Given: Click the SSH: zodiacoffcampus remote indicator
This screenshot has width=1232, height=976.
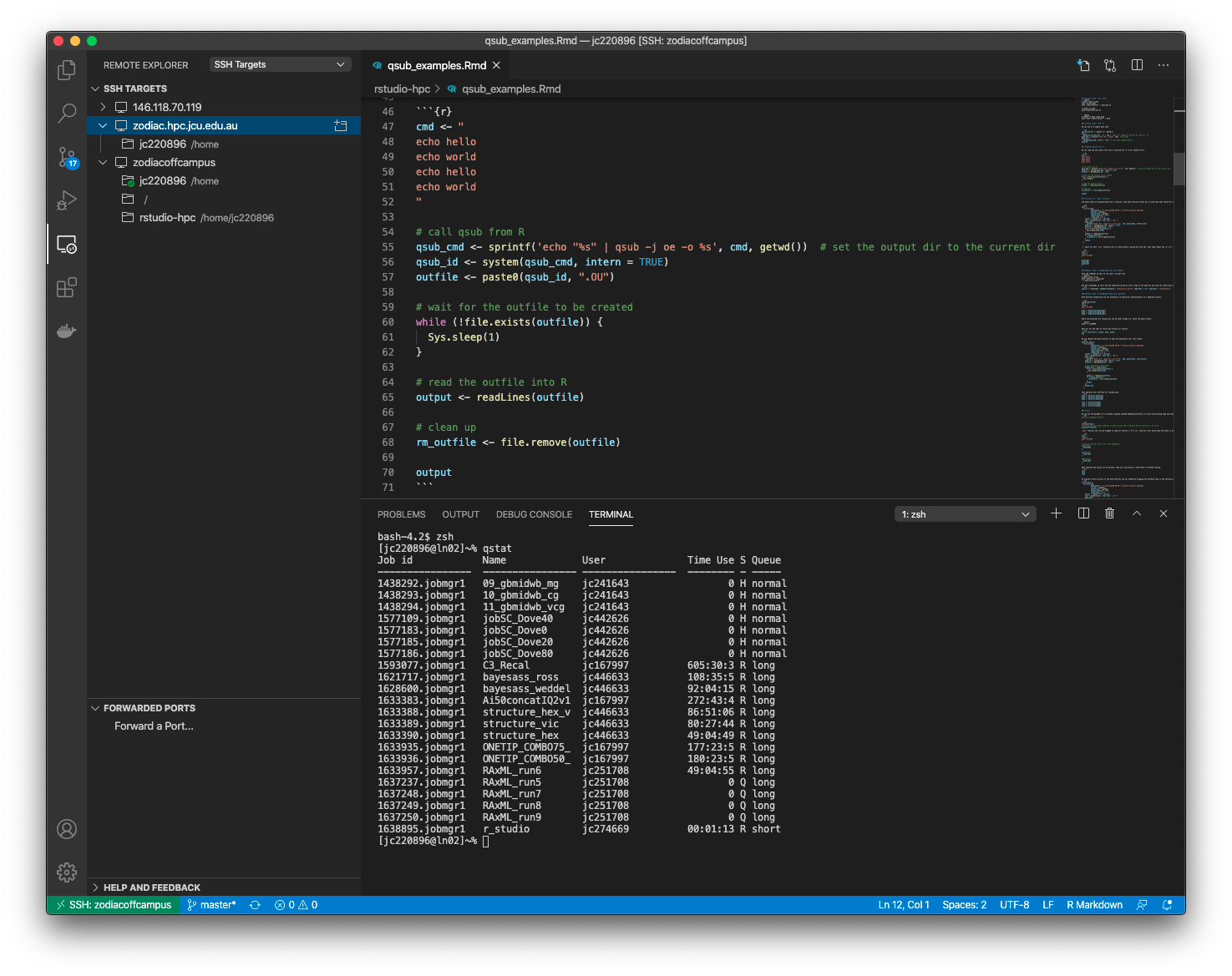Looking at the screenshot, I should point(114,905).
